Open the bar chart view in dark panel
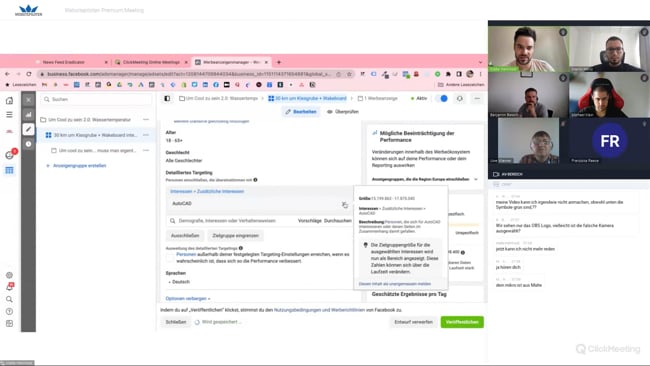Viewport: 650px width, 366px height. point(28,114)
